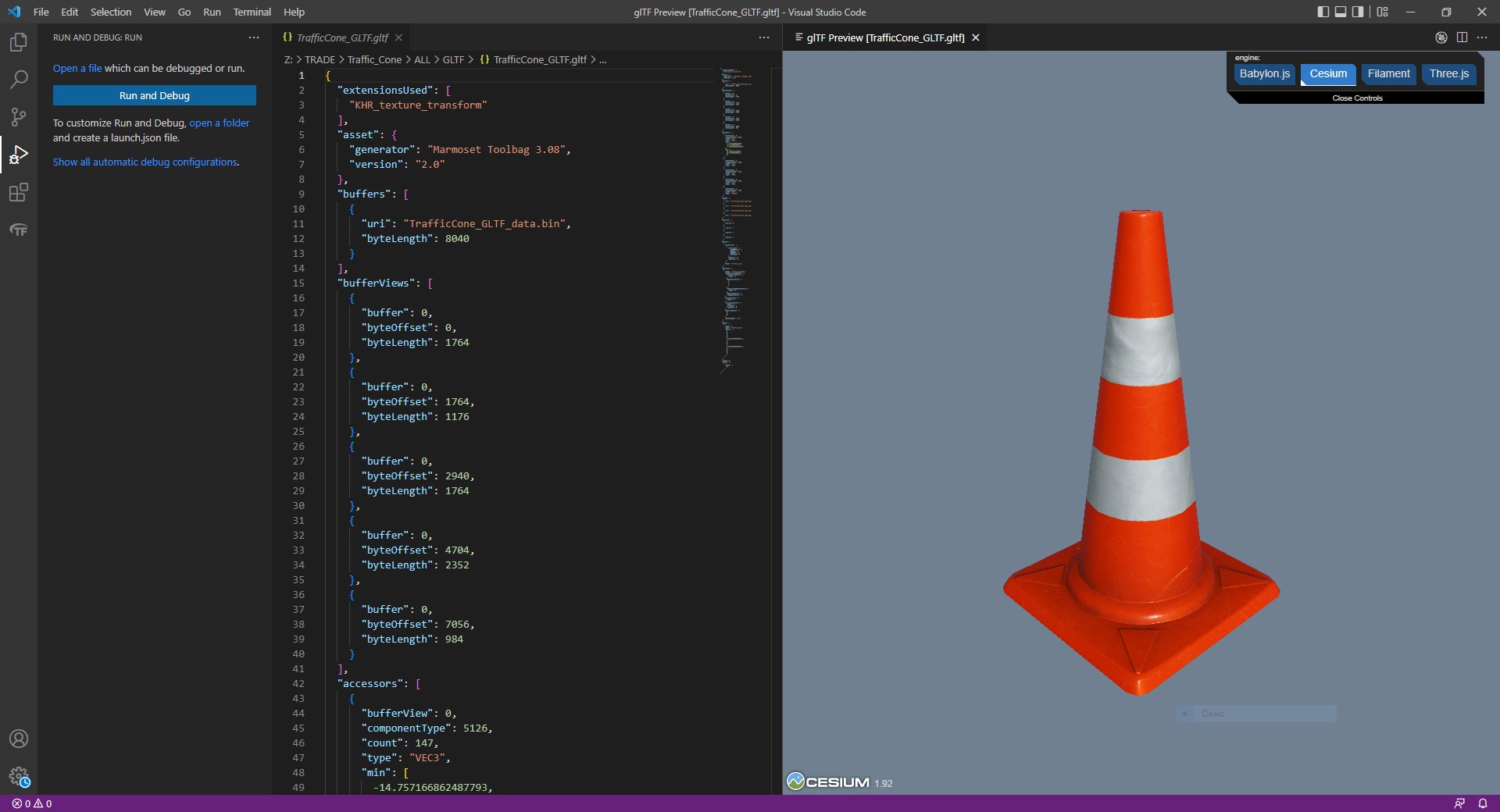This screenshot has height=812, width=1500.
Task: Switch rendering engine to Babylon.js
Action: [x=1264, y=74]
